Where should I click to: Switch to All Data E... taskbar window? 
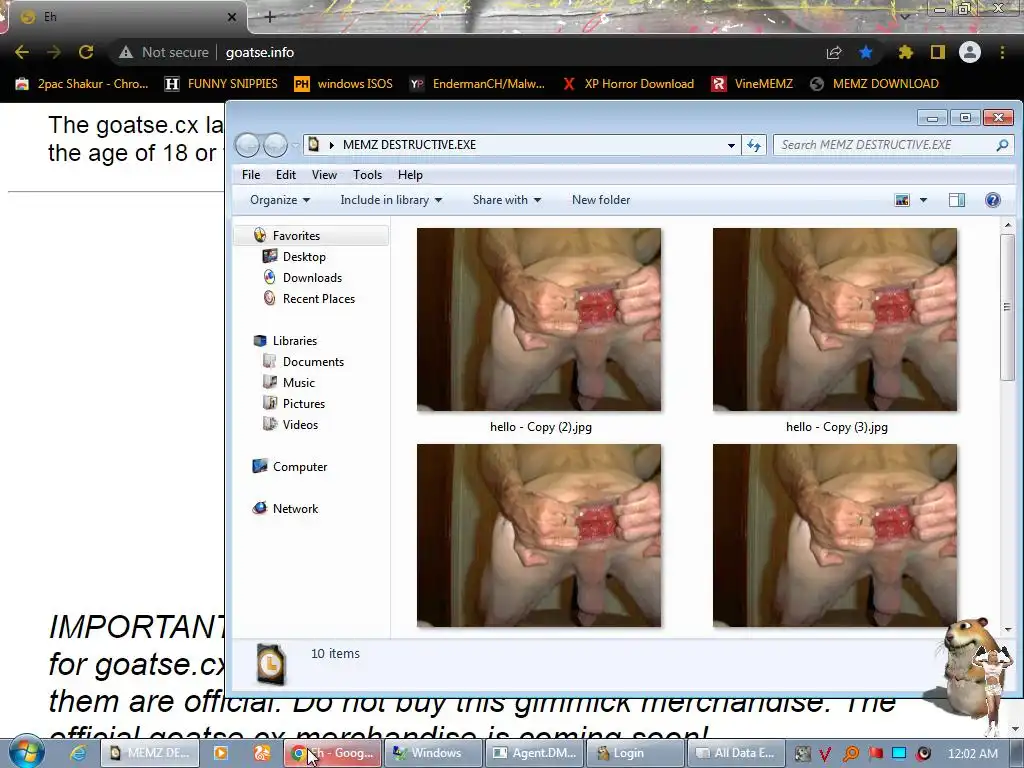tap(736, 753)
